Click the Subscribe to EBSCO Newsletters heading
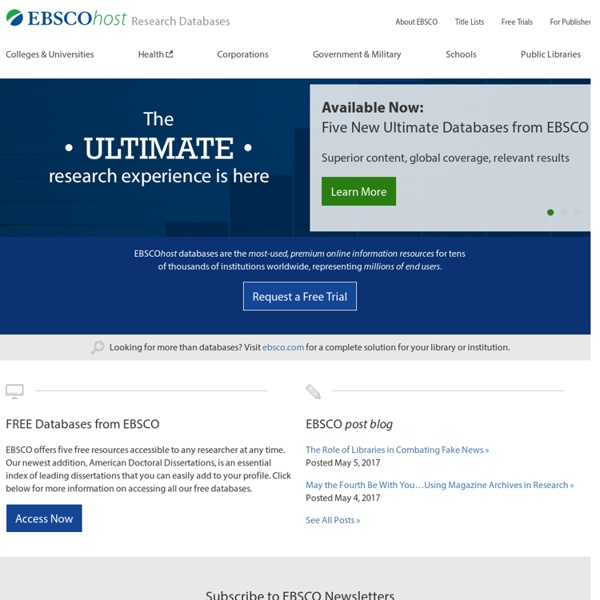The height and width of the screenshot is (600, 600). pos(300,595)
